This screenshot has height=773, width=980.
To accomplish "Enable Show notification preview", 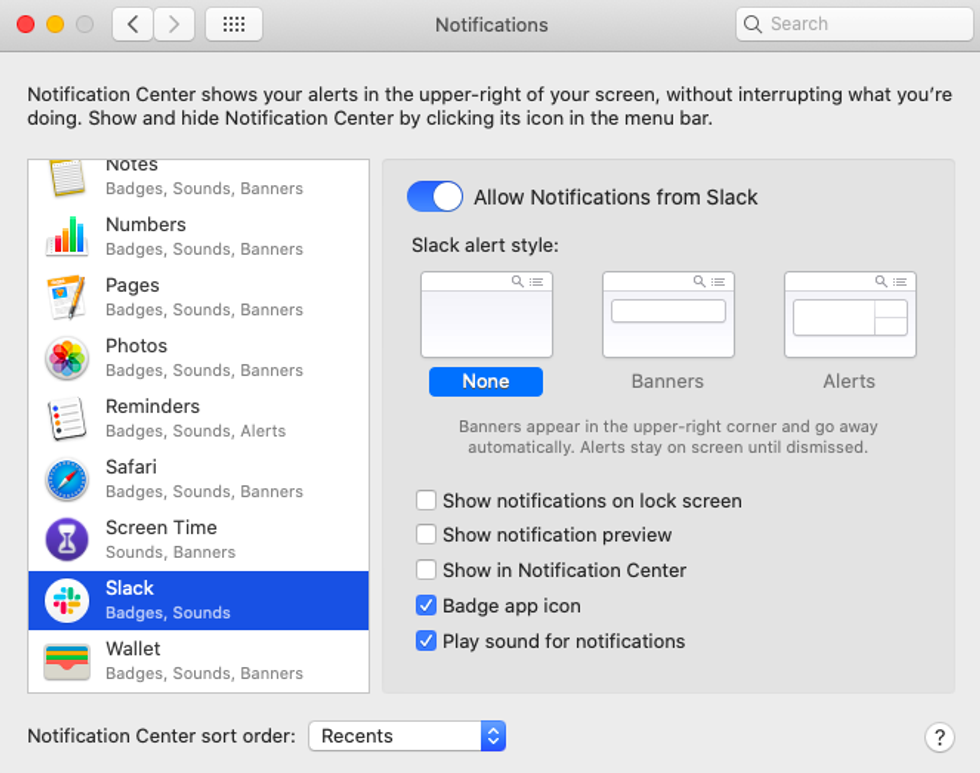I will (x=426, y=535).
